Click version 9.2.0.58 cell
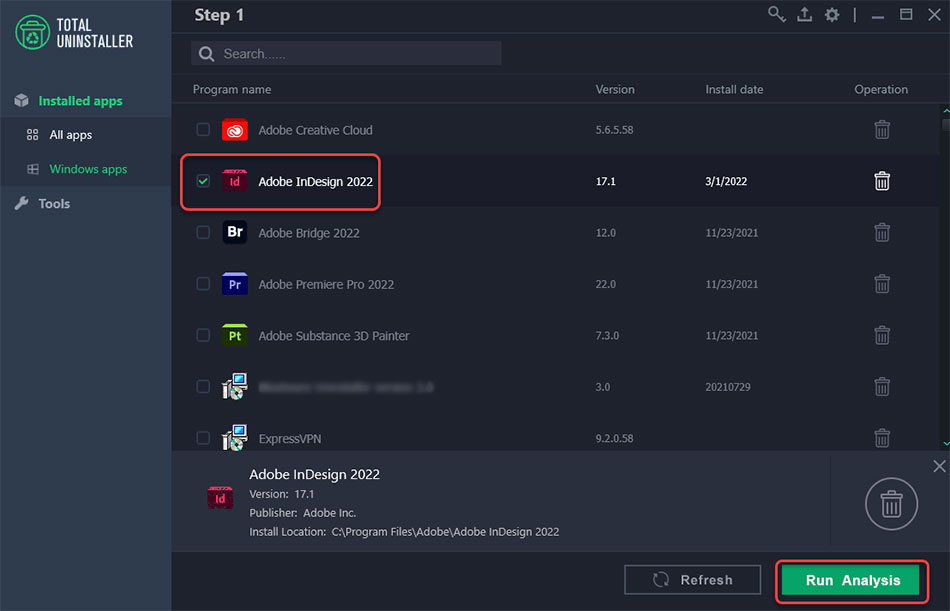Screen dimensions: 950x611 coord(614,438)
